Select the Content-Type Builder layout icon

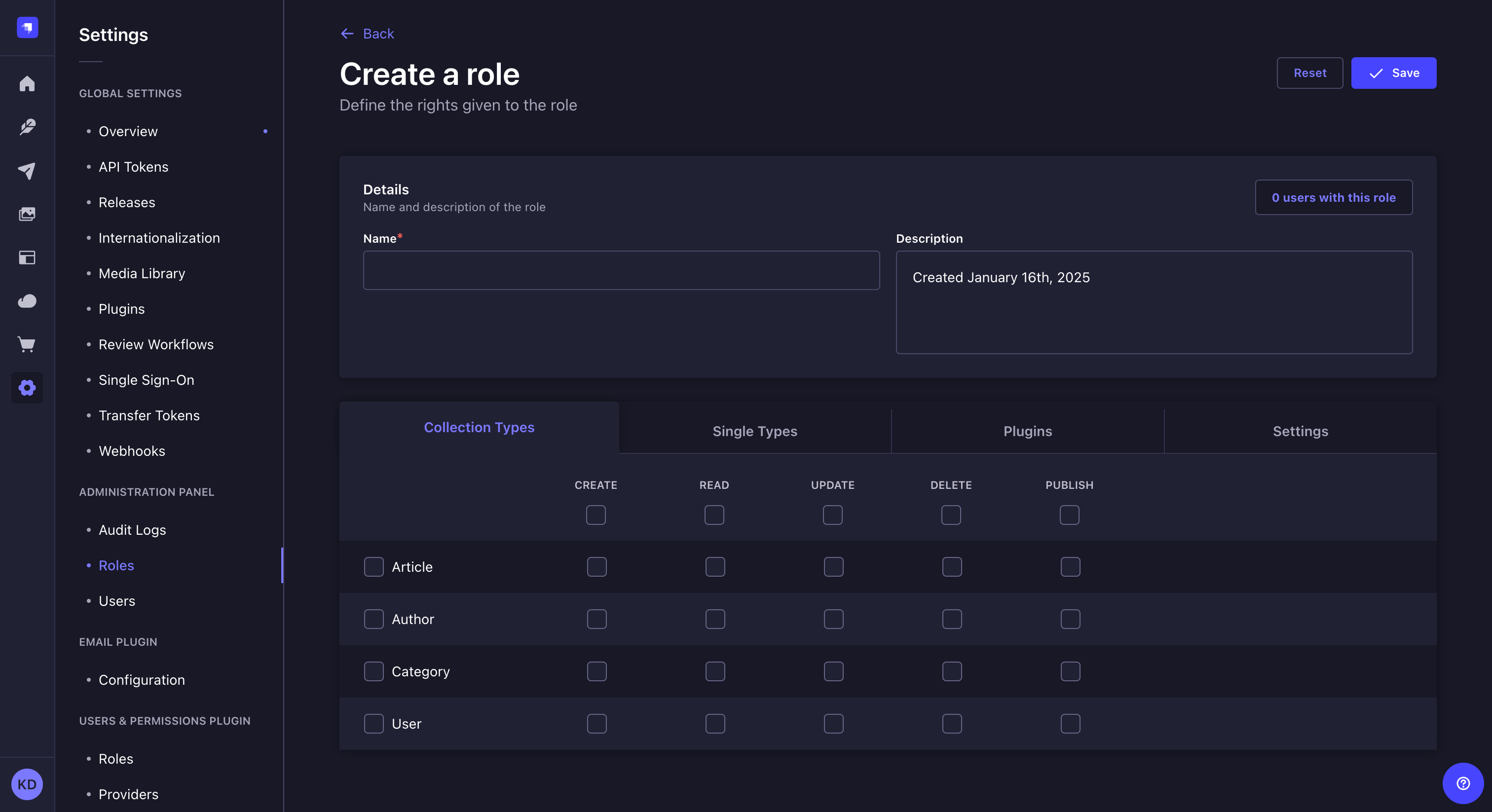tap(27, 258)
